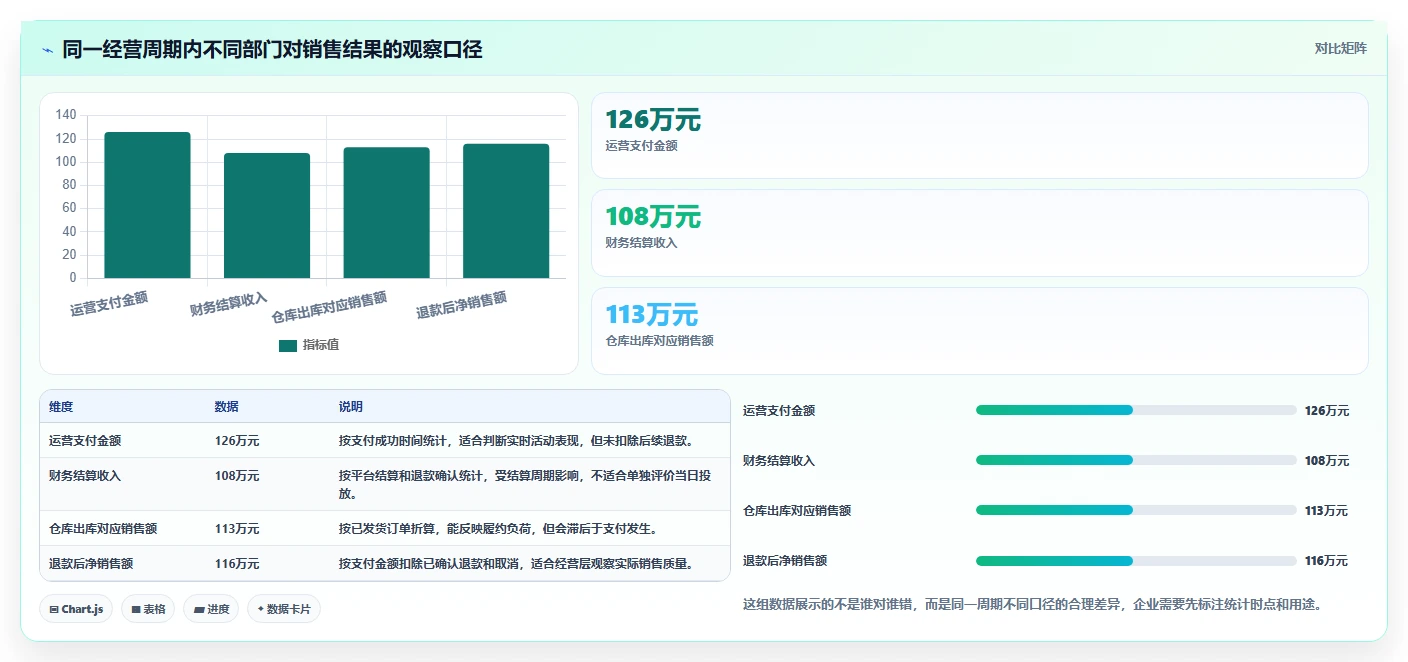Click the 财务结算收入 progress bar
The height and width of the screenshot is (662, 1408).
[x=1136, y=460]
